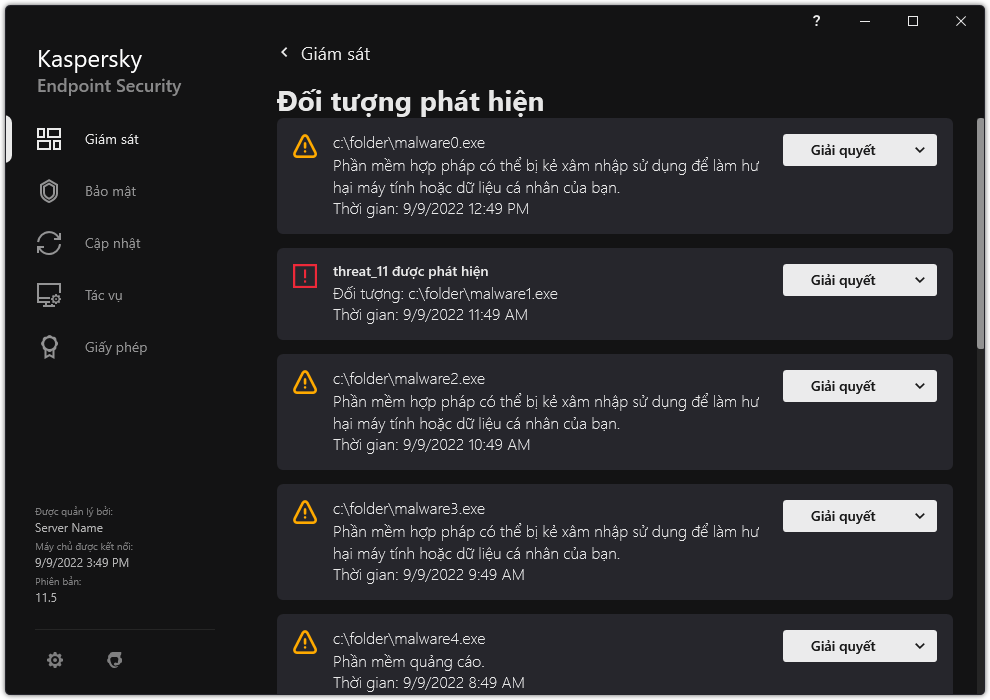The height and width of the screenshot is (700, 990).
Task: Click the support icon beside the gear
Action: click(114, 660)
